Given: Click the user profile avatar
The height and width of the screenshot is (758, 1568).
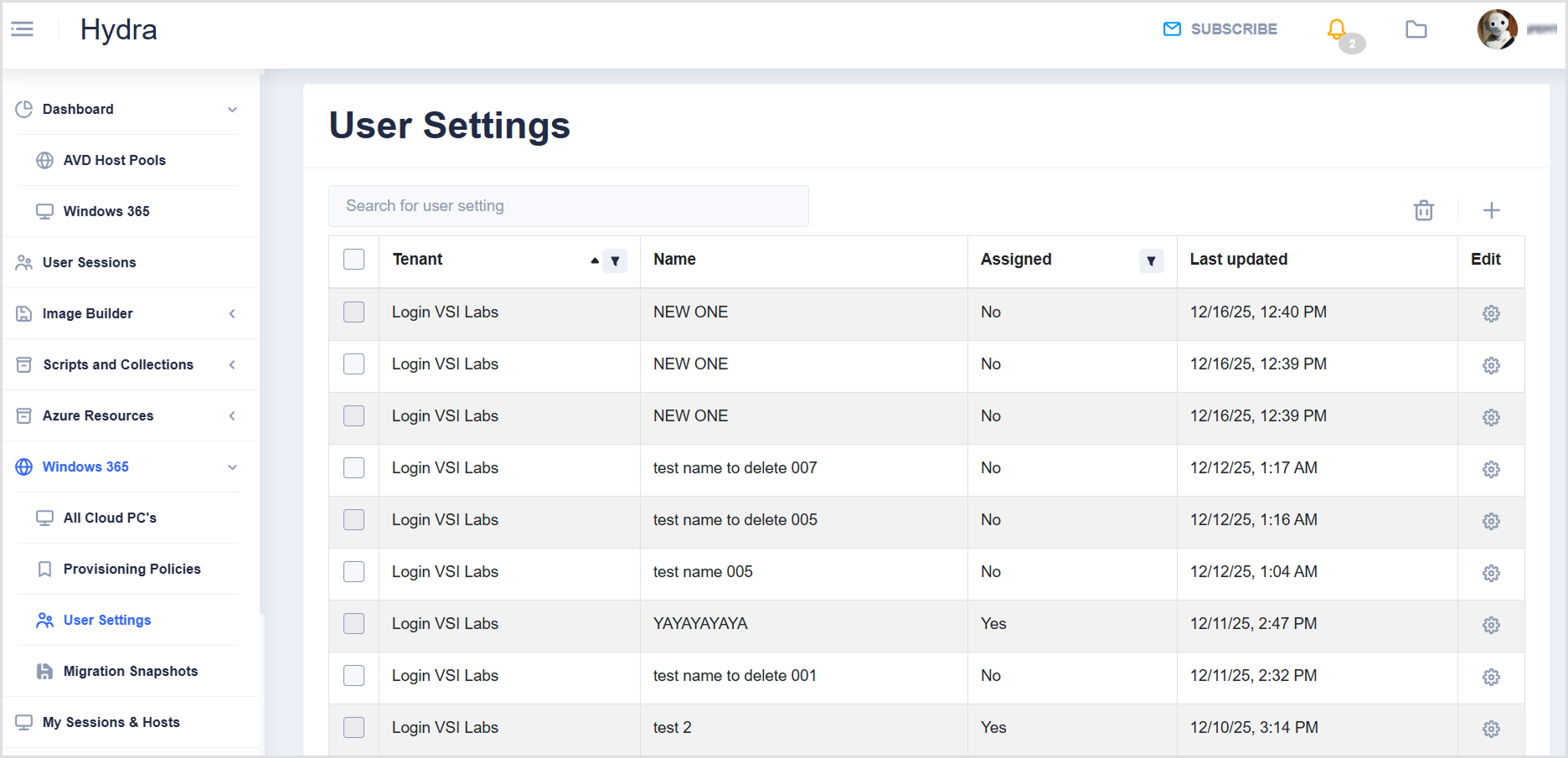Looking at the screenshot, I should tap(1497, 30).
